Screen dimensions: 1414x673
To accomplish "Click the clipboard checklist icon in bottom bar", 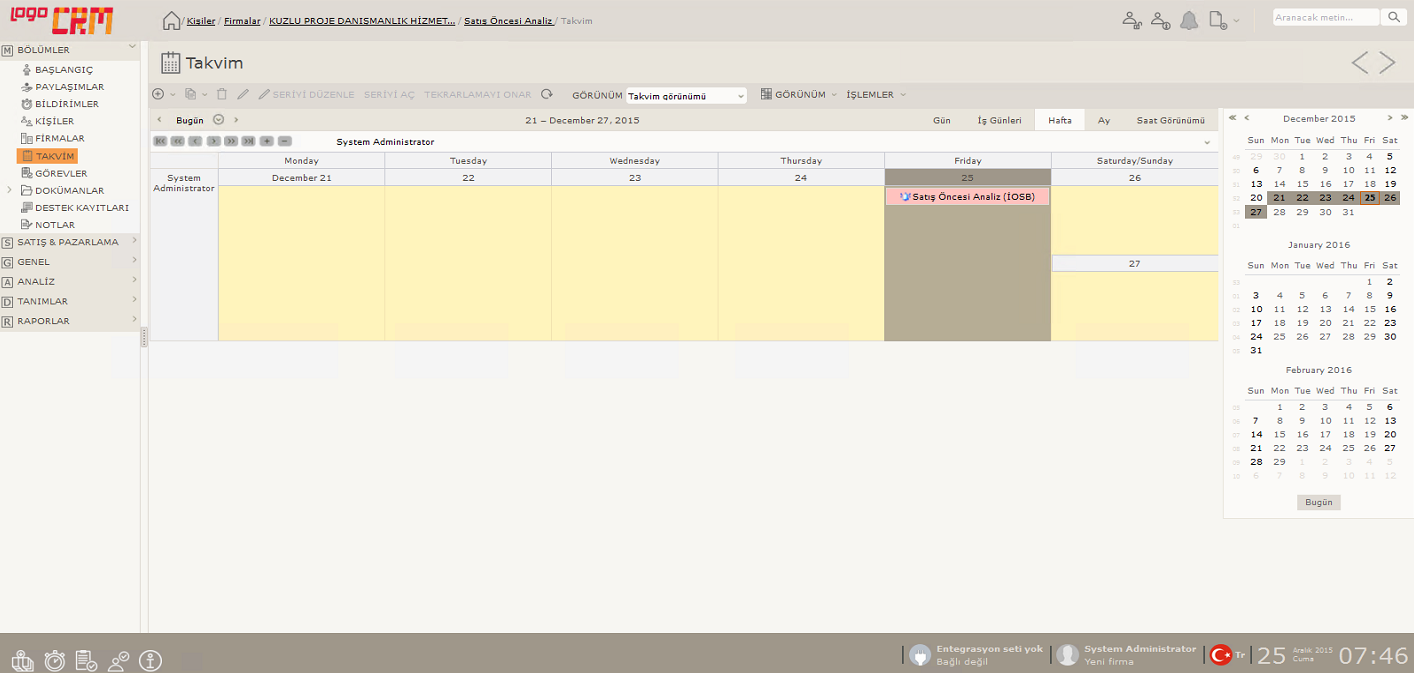I will coord(86,660).
